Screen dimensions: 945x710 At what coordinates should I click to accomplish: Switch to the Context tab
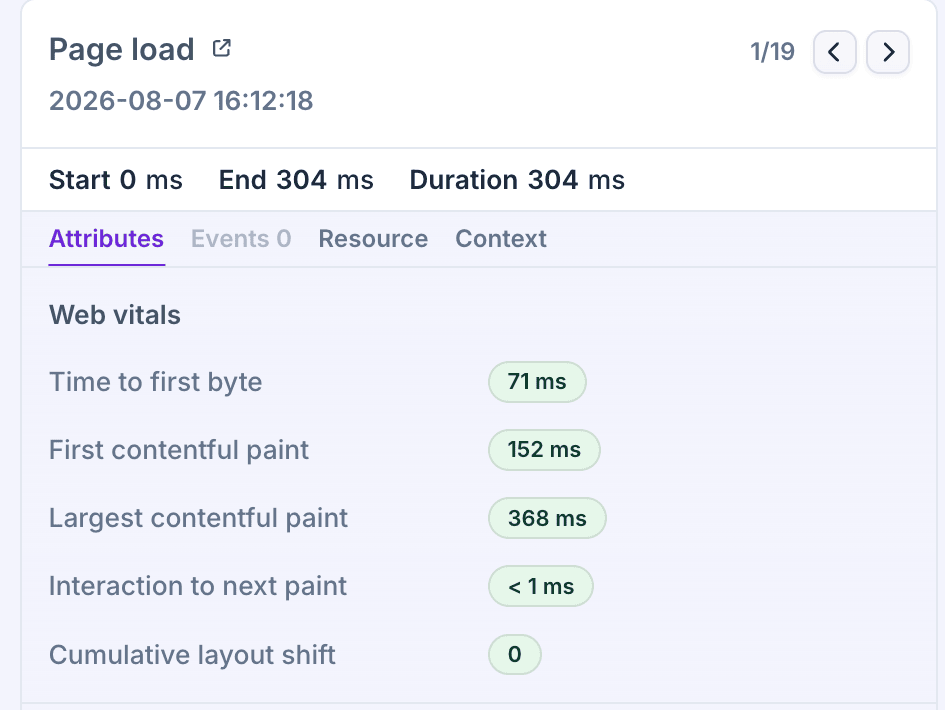[x=501, y=239]
